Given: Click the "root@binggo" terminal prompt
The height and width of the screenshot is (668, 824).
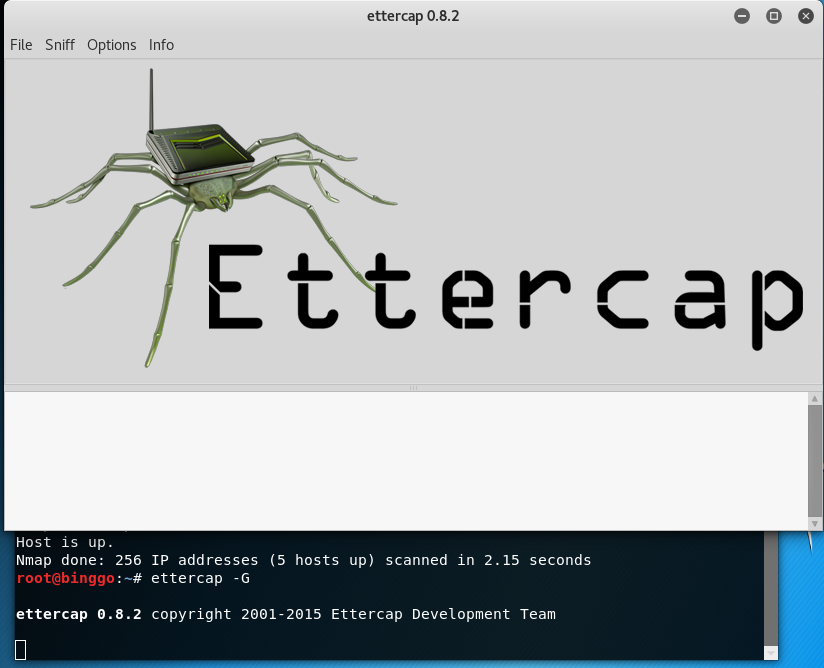Looking at the screenshot, I should coord(65,578).
